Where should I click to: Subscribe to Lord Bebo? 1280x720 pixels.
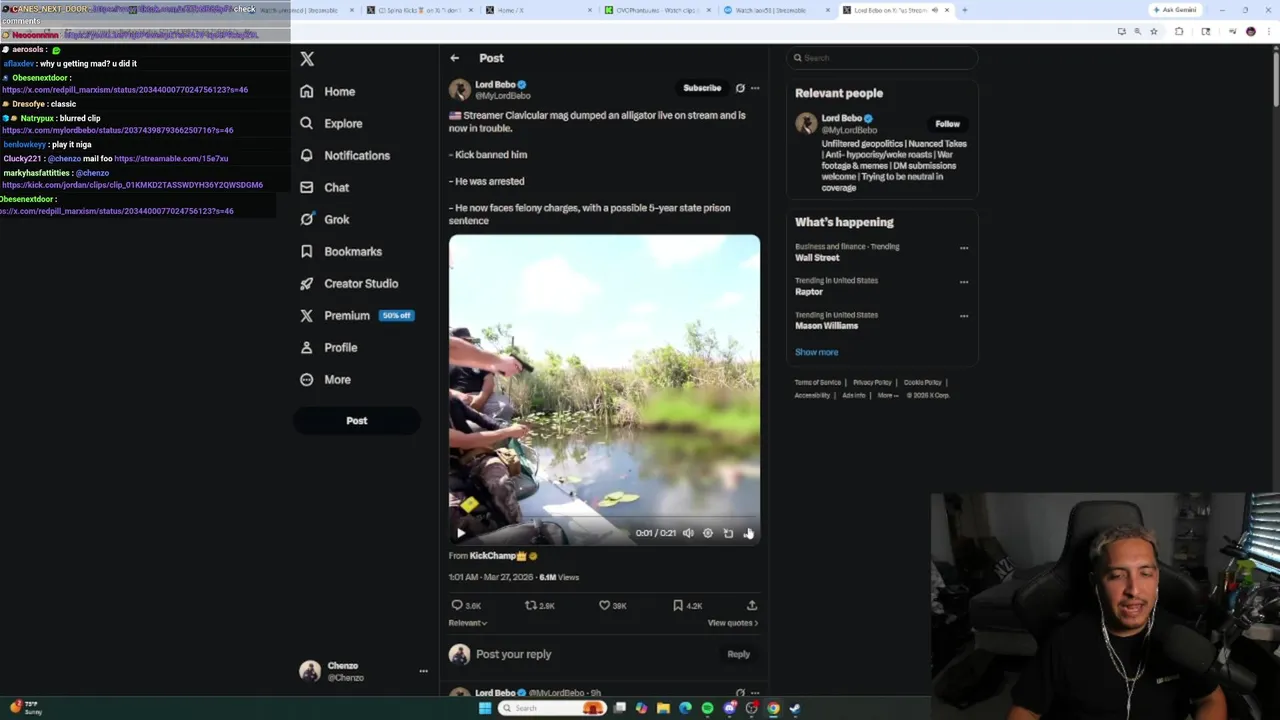[x=702, y=88]
